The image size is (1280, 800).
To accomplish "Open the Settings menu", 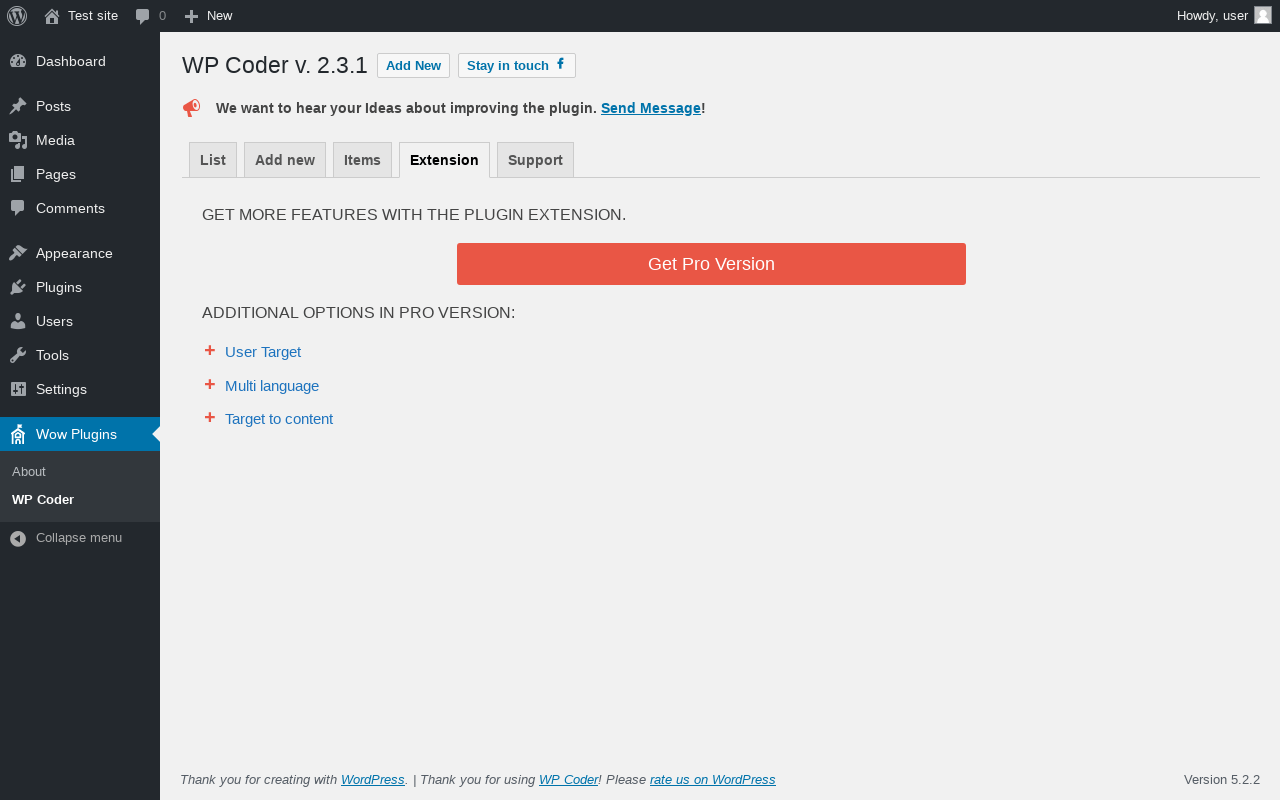I will coord(80,389).
